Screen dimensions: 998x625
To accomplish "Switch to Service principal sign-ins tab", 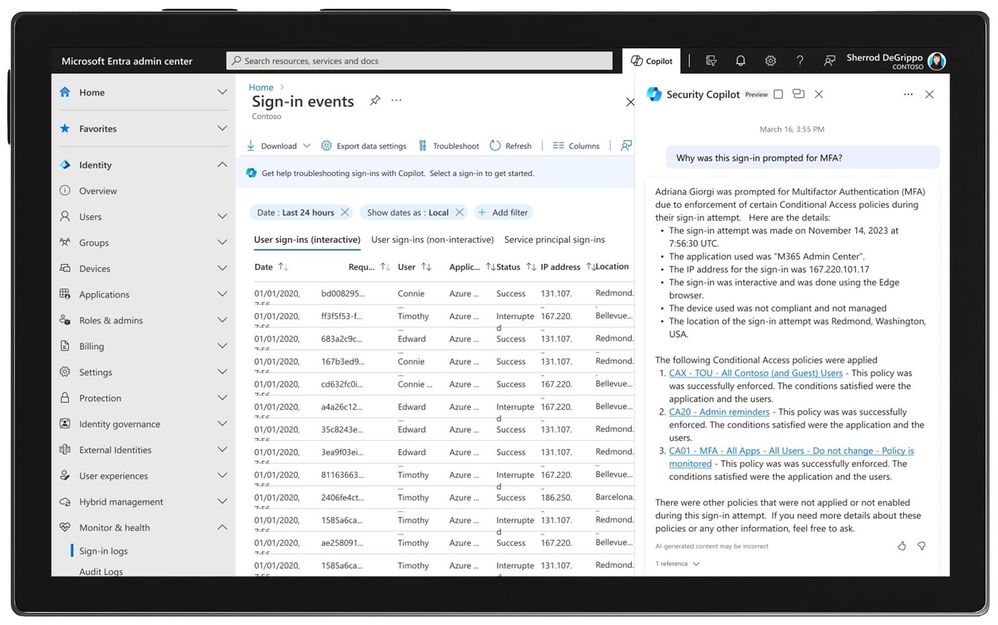I will coord(554,240).
